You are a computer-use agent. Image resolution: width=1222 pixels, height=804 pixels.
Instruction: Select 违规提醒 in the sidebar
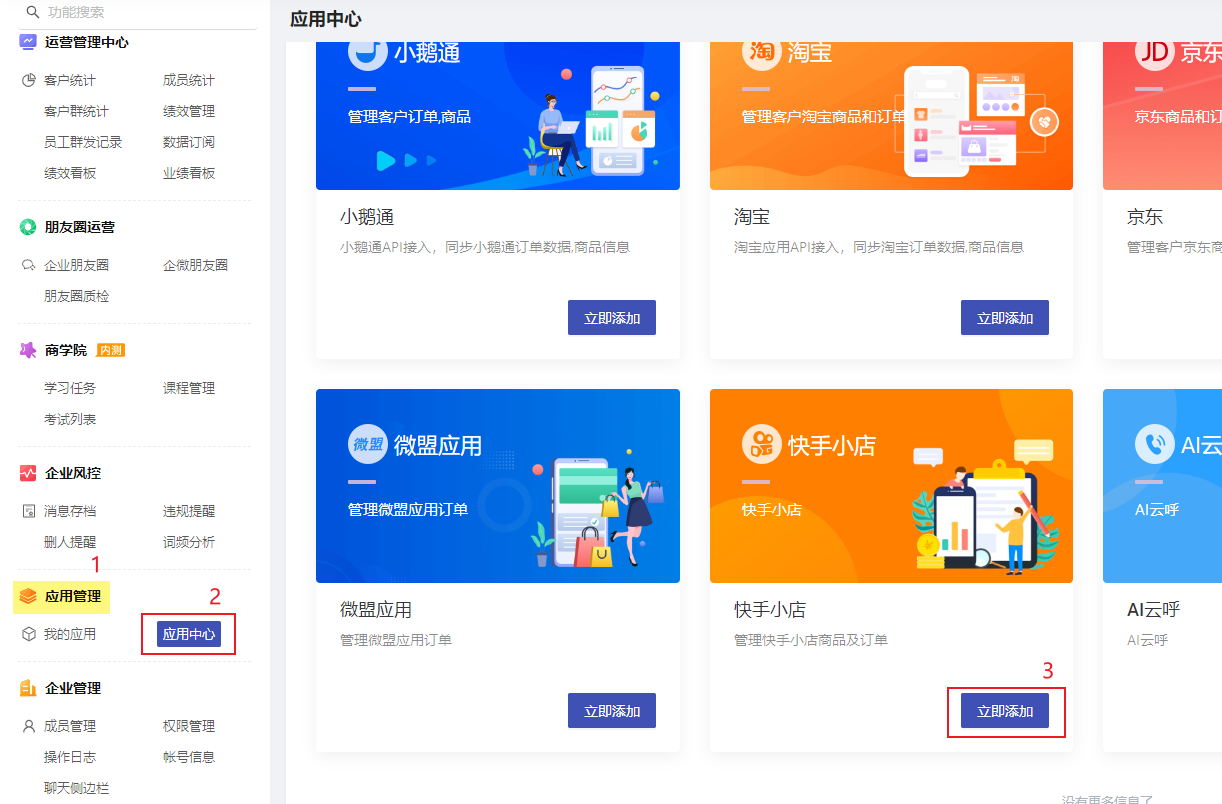(x=189, y=511)
